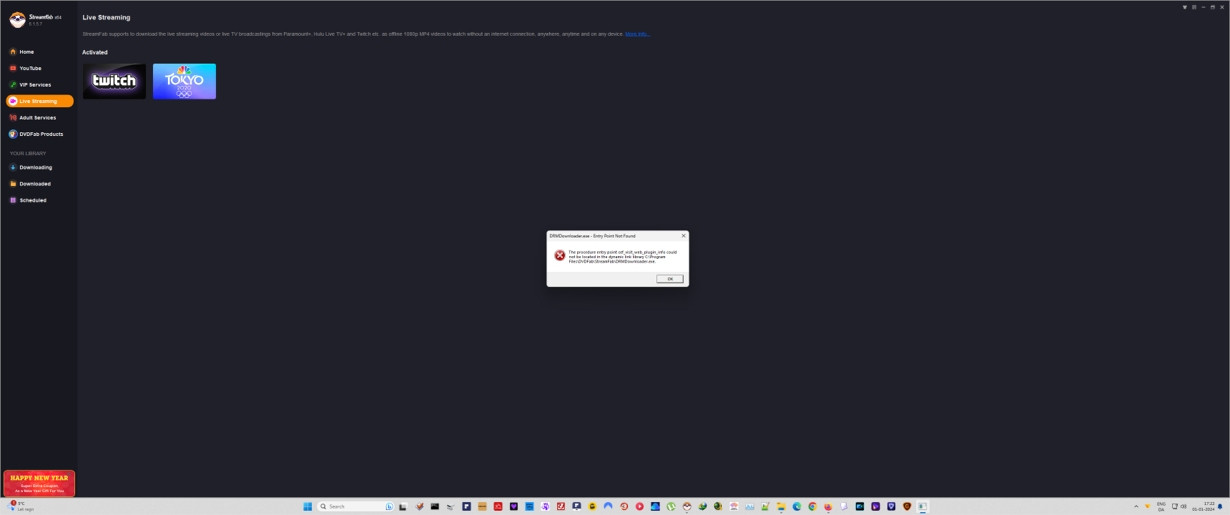Open the weather widget on taskbar

tap(22, 506)
